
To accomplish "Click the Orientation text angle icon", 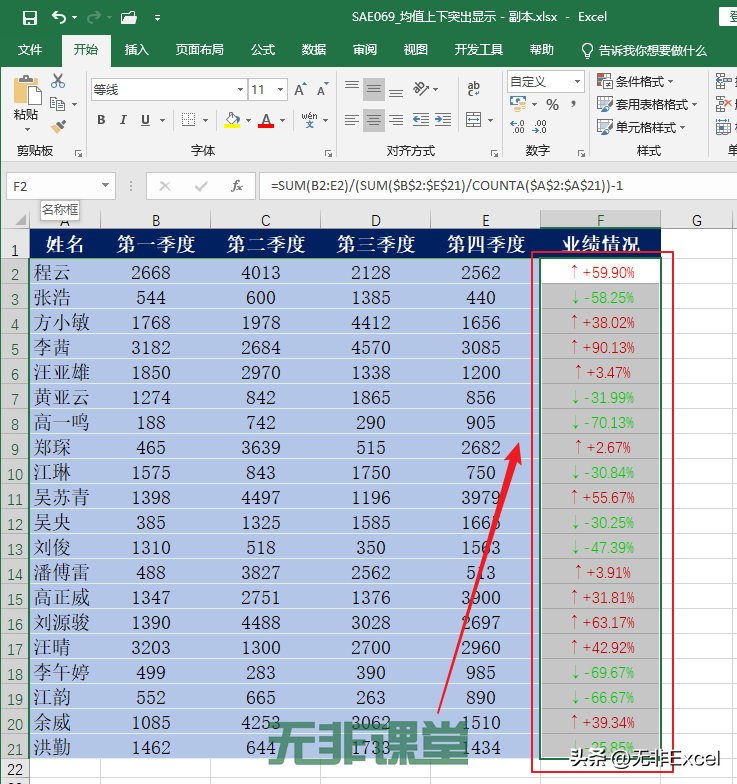I will pos(421,89).
